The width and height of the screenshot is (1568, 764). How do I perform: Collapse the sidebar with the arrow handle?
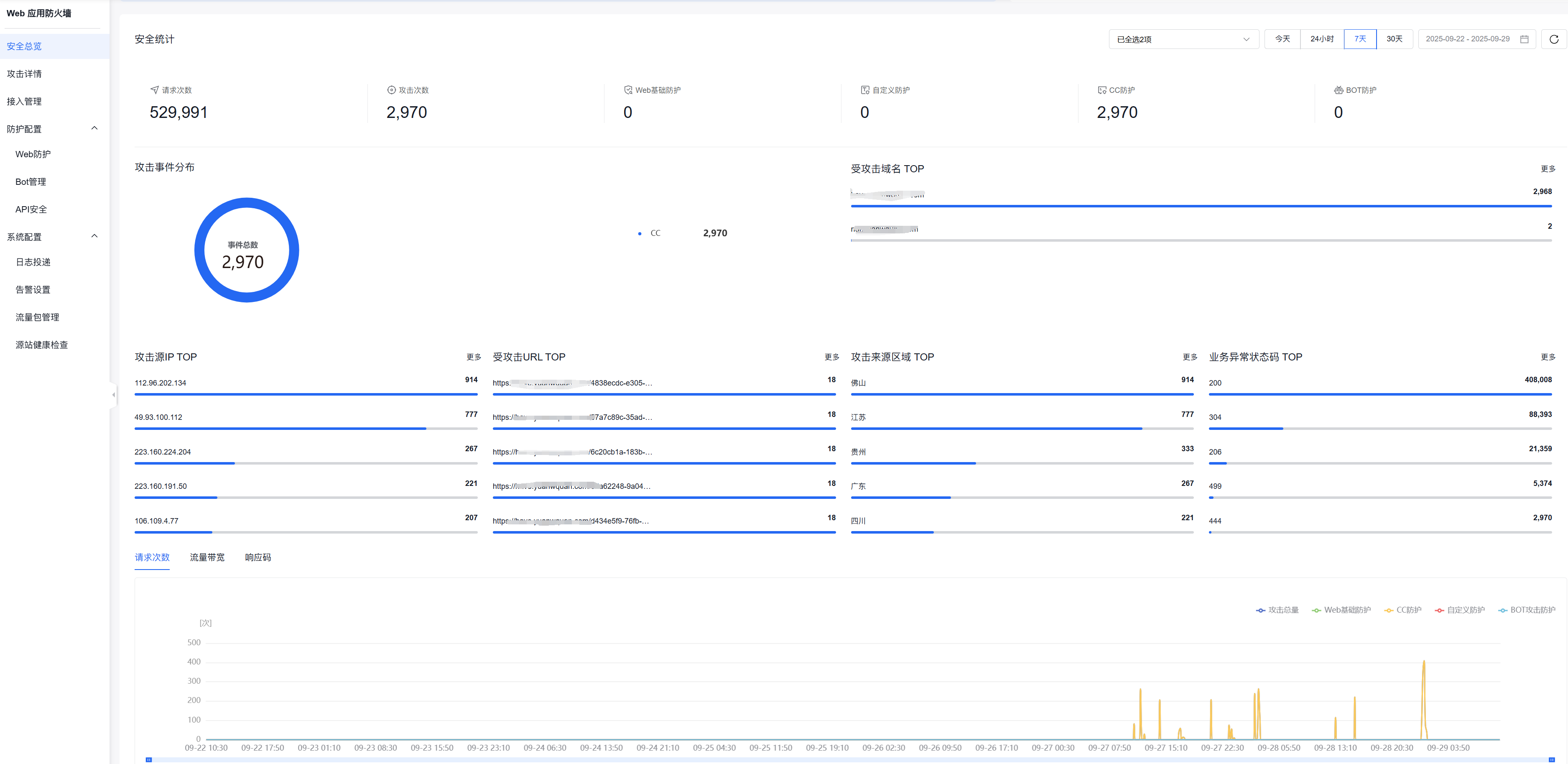point(113,394)
